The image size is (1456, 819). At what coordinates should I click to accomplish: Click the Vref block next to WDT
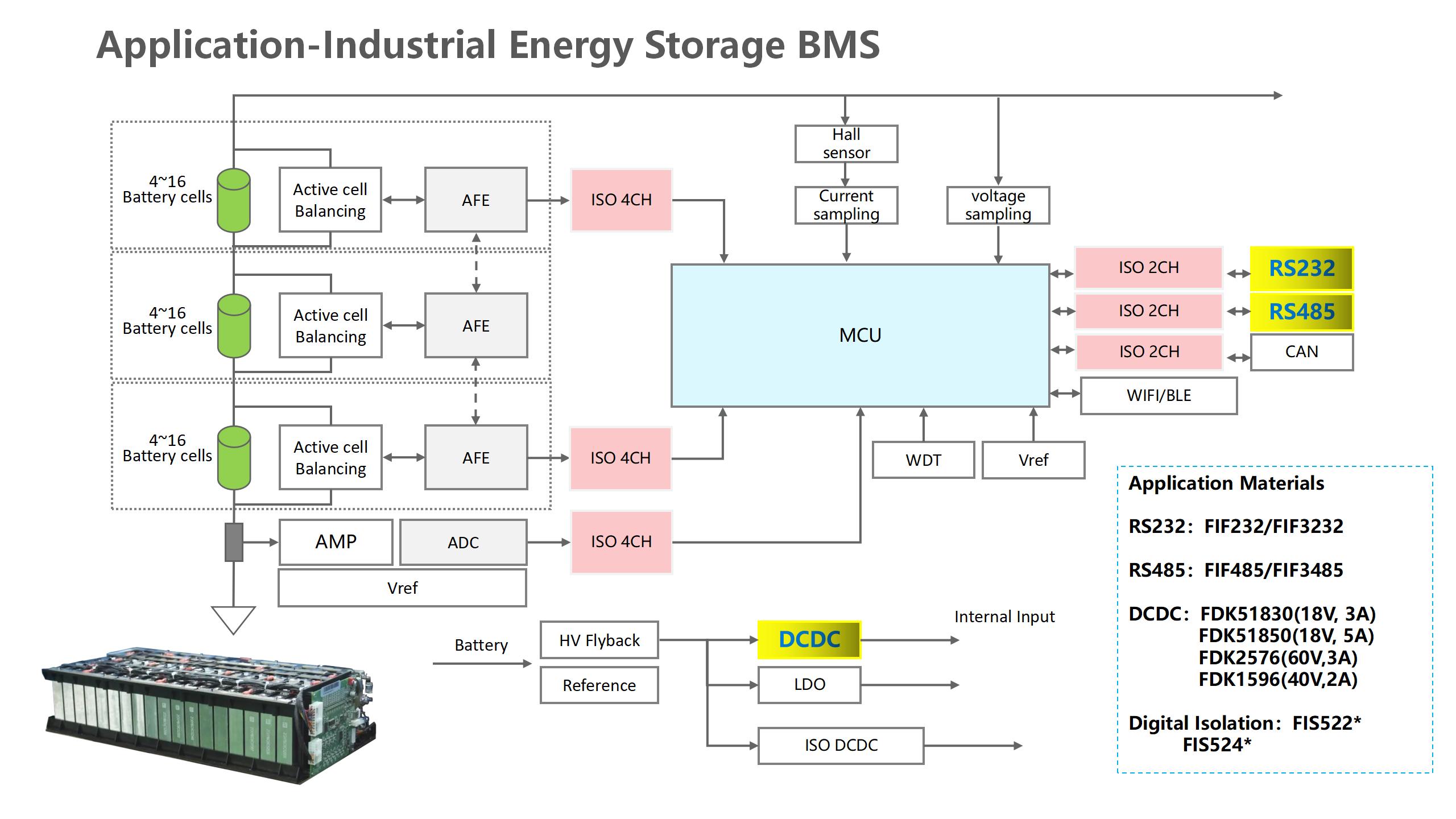(x=1033, y=460)
